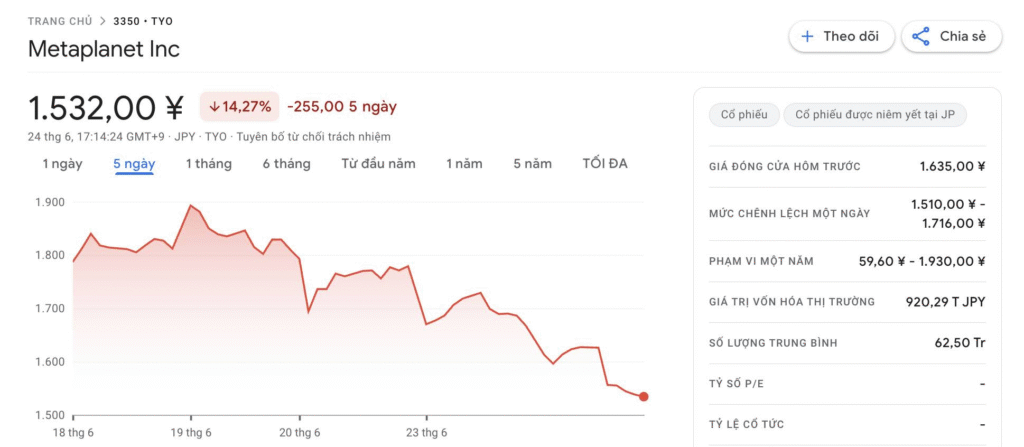Click the share icon on Chia sẻ
The height and width of the screenshot is (447, 1024).
(921, 37)
